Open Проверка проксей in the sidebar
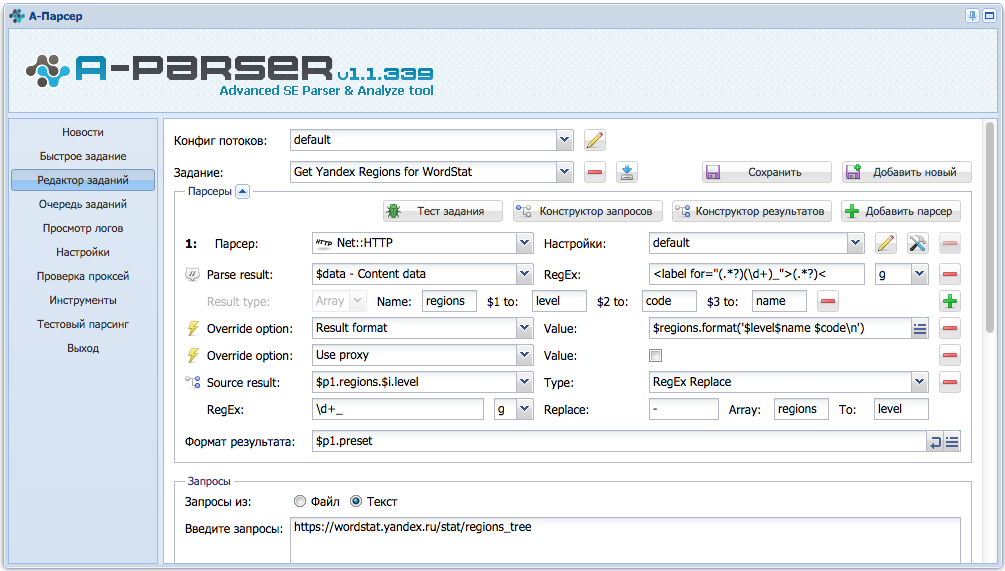This screenshot has width=1005, height=571. (x=83, y=276)
